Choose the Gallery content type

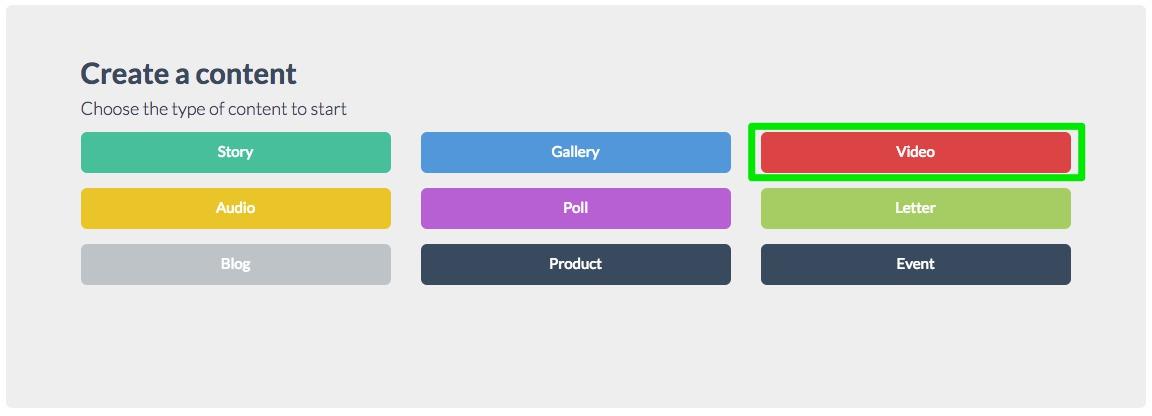575,152
